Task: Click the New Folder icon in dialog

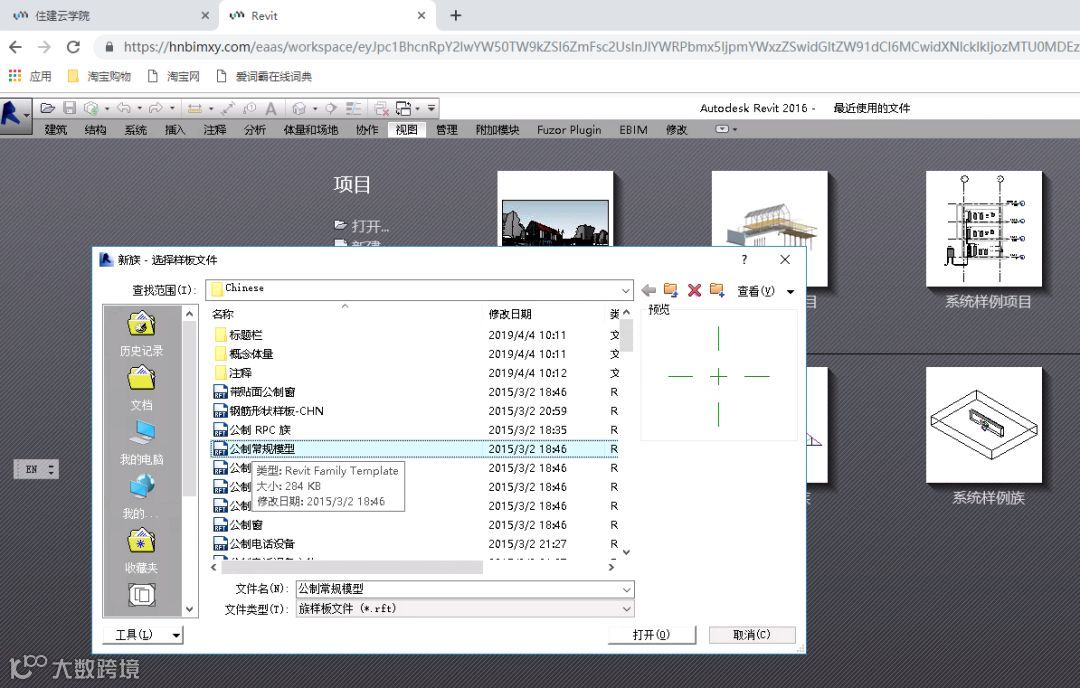Action: (x=717, y=291)
